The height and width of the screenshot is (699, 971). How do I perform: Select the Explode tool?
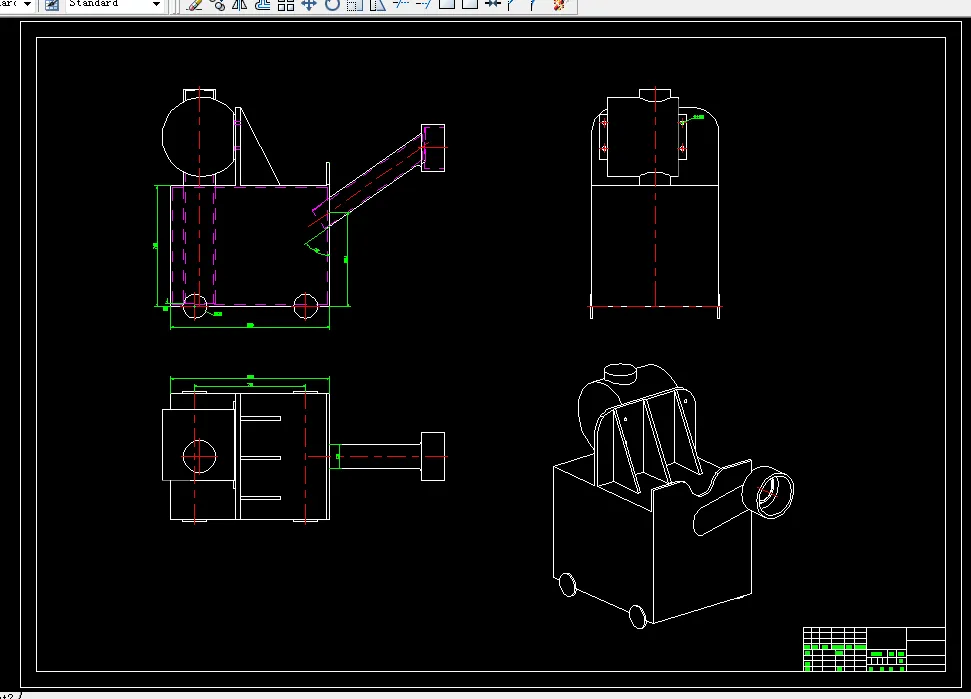pyautogui.click(x=559, y=5)
